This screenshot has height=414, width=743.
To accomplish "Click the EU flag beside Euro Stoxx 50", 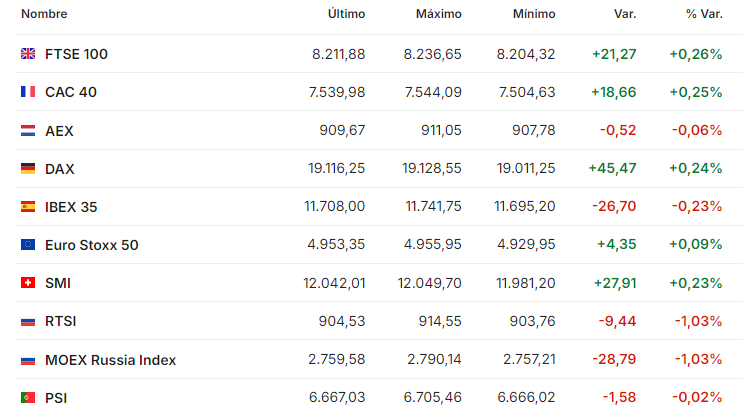I will tap(28, 244).
